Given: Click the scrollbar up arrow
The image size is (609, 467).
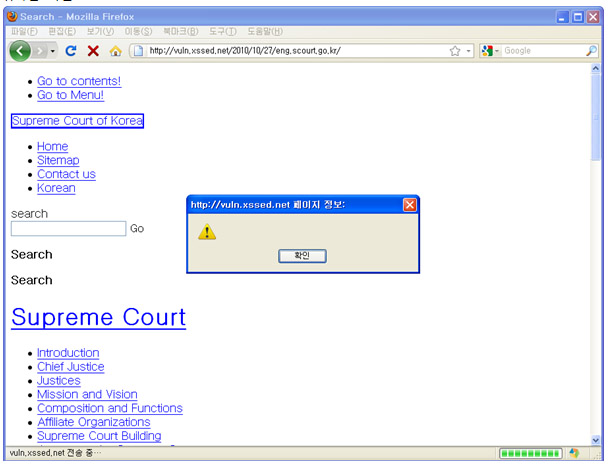Looking at the screenshot, I should coord(595,69).
